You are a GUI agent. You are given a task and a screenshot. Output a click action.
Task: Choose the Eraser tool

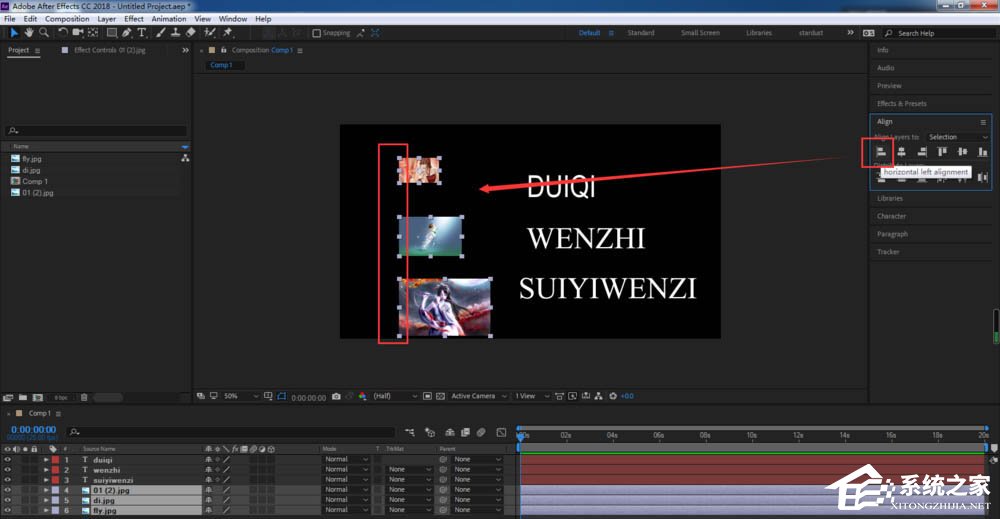tap(190, 33)
